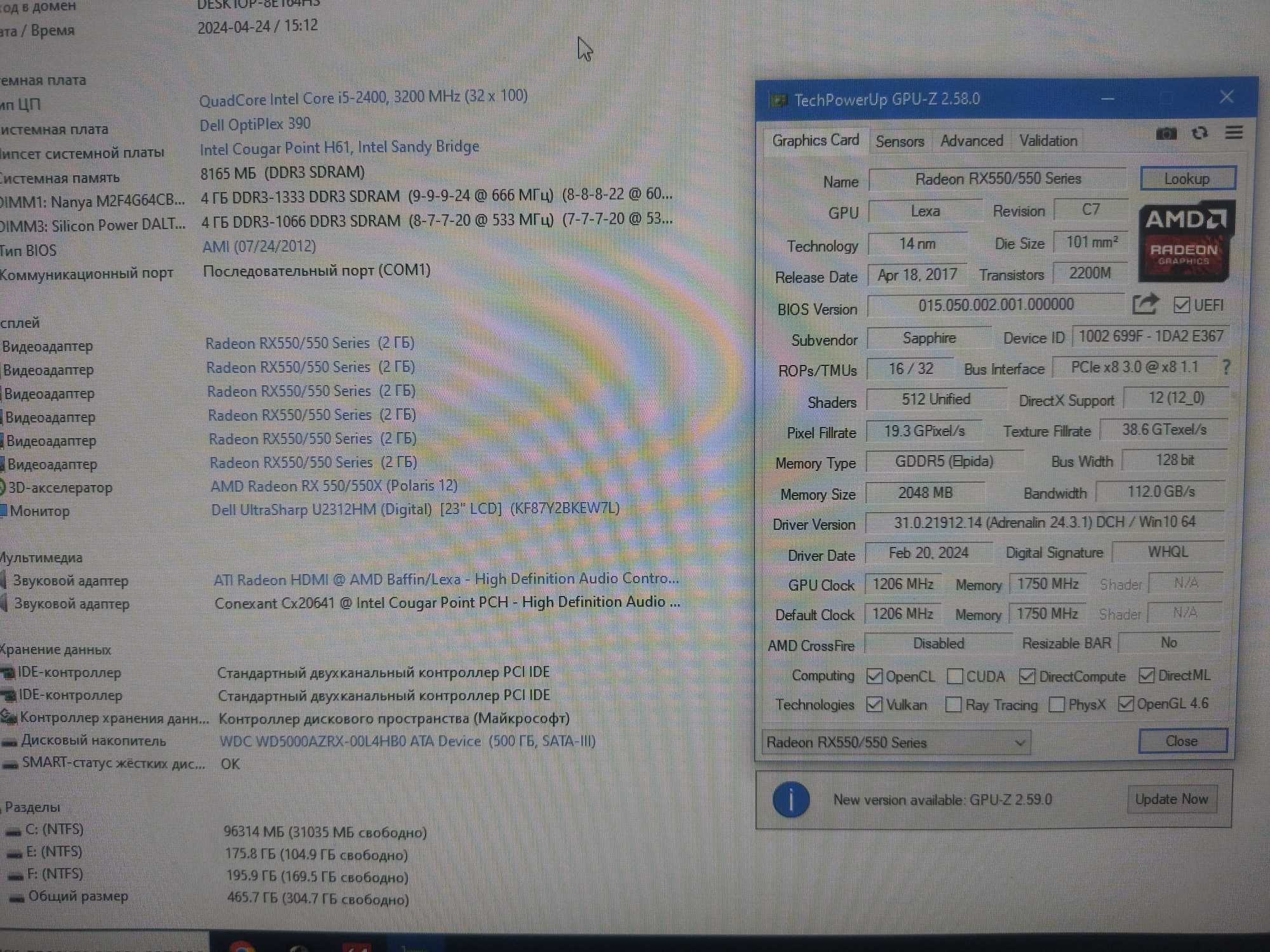This screenshot has height=952, width=1270.
Task: Click the GPU Name field in GPU-Z
Action: point(997,180)
